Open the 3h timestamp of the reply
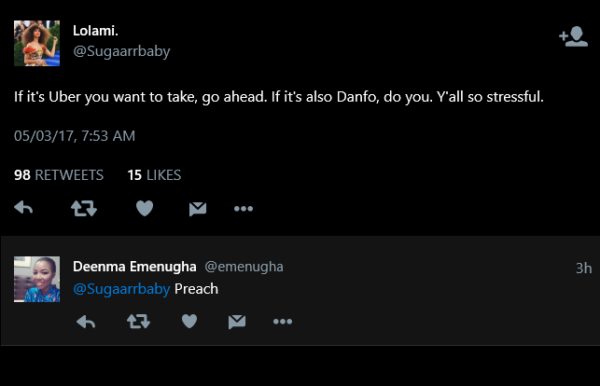600x386 pixels. point(584,268)
